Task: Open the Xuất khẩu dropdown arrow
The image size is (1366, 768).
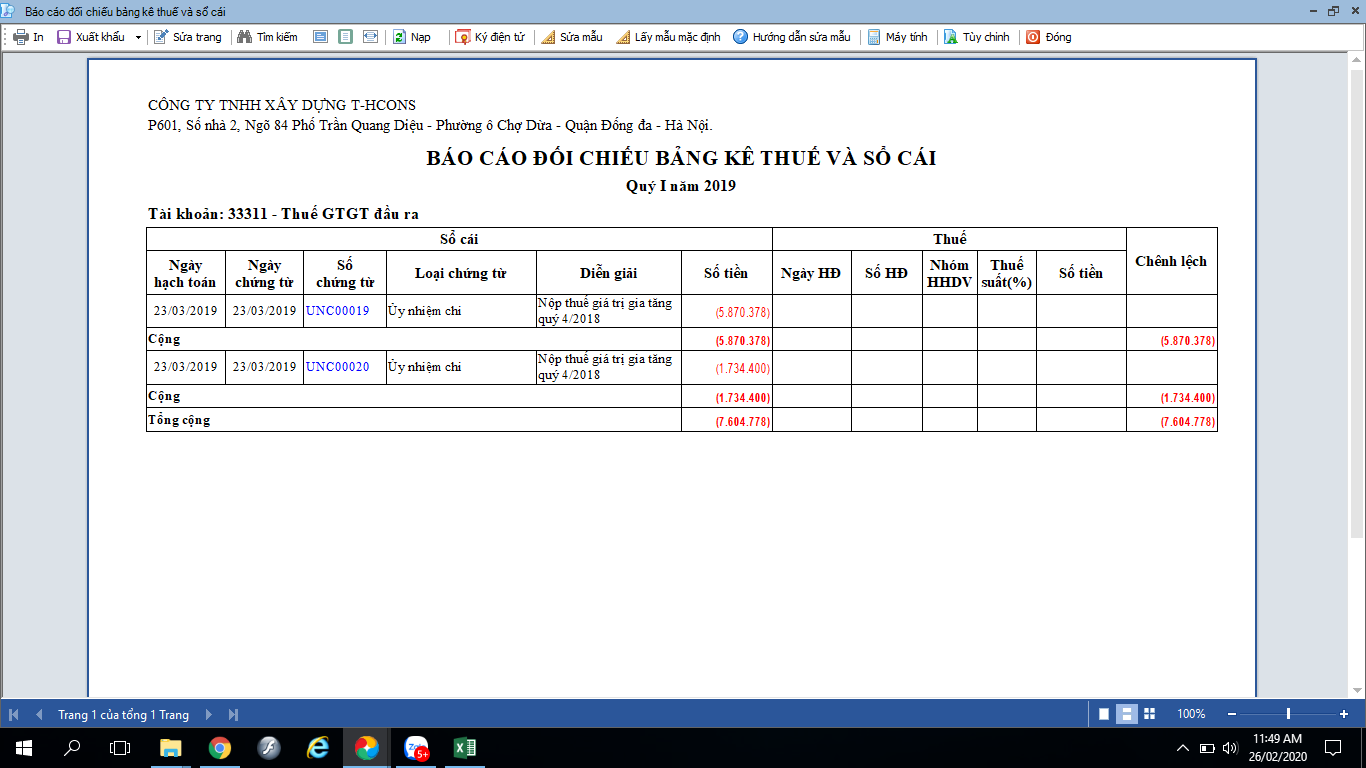Action: pyautogui.click(x=138, y=37)
